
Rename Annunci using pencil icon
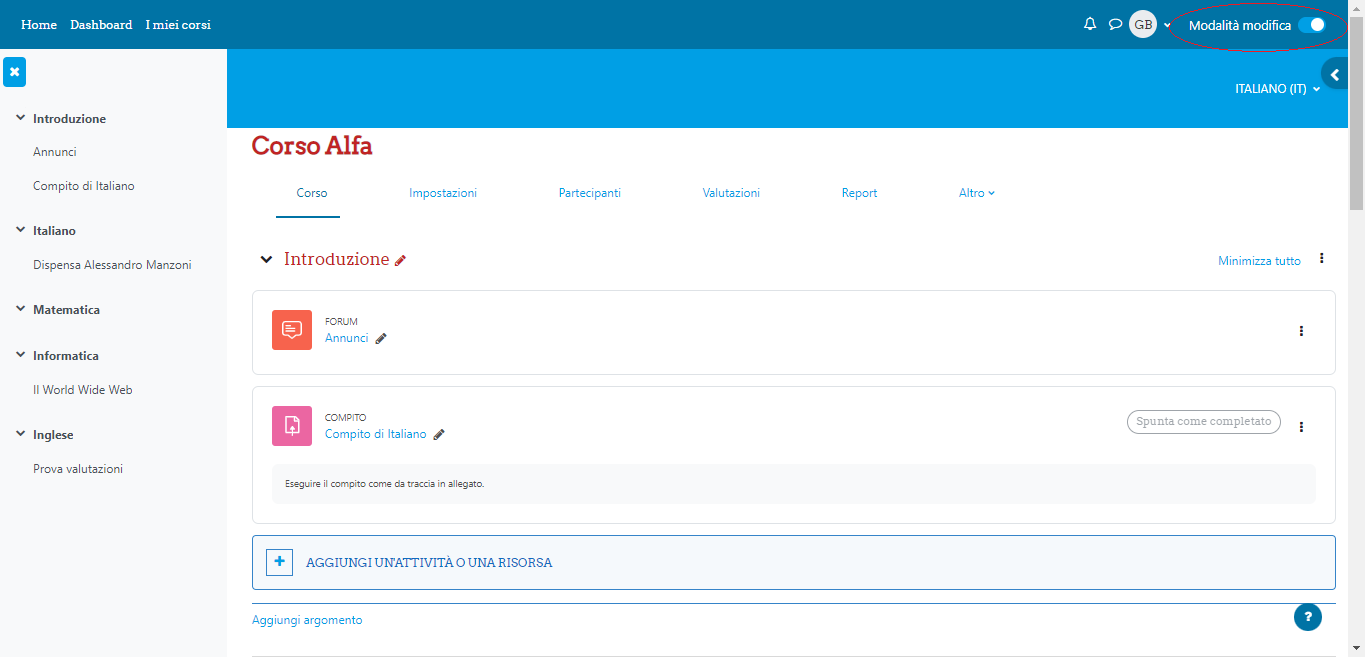381,339
